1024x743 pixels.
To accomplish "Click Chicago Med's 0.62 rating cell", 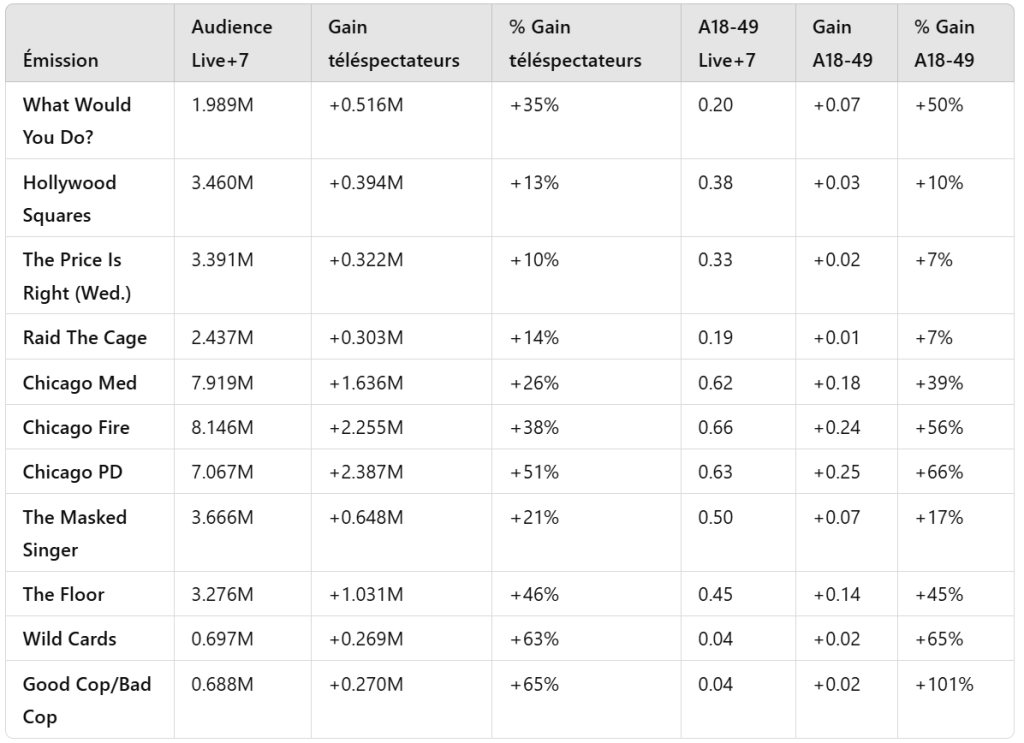I will (715, 383).
